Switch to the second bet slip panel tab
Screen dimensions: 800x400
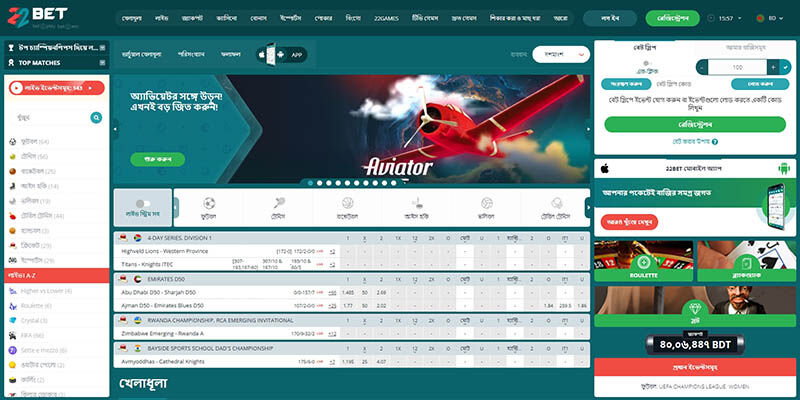[745, 47]
